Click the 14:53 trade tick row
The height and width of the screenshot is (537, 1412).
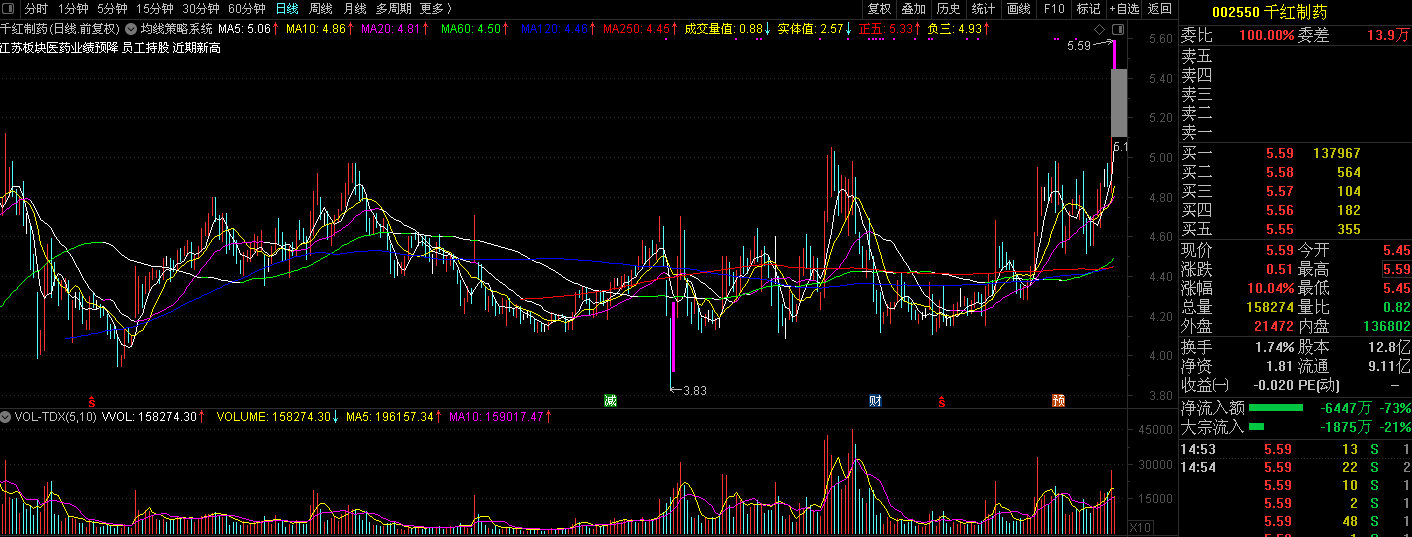tap(1295, 449)
